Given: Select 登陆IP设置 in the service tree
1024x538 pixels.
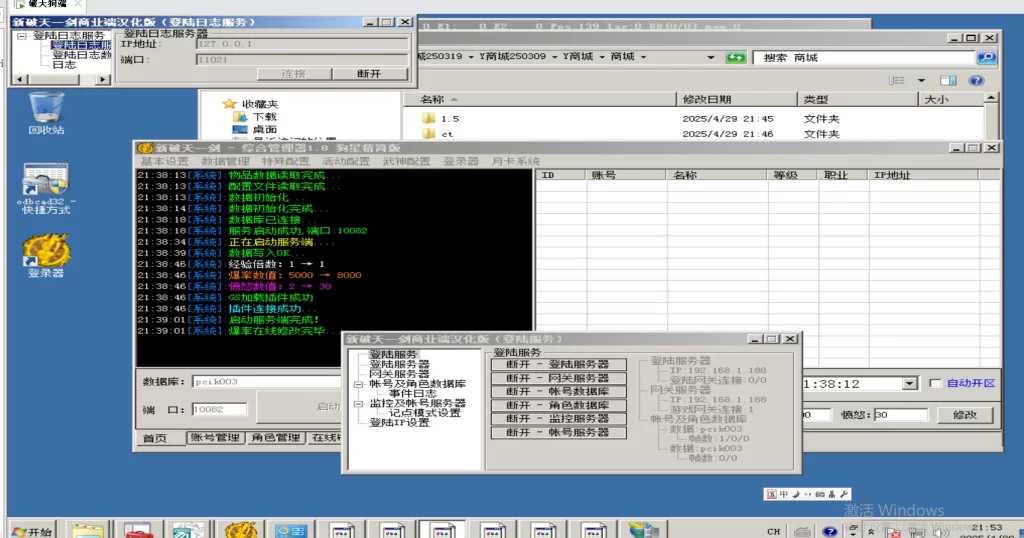Looking at the screenshot, I should (398, 423).
